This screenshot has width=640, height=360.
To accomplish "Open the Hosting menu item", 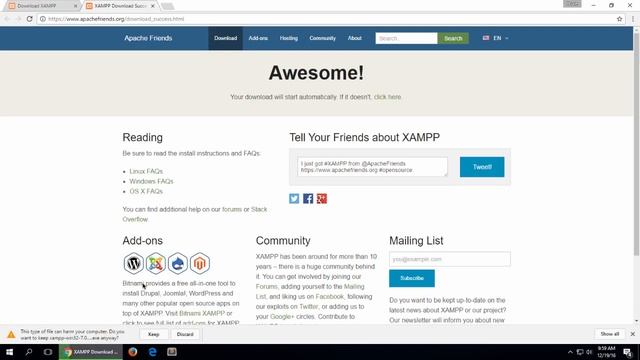I will coord(289,38).
